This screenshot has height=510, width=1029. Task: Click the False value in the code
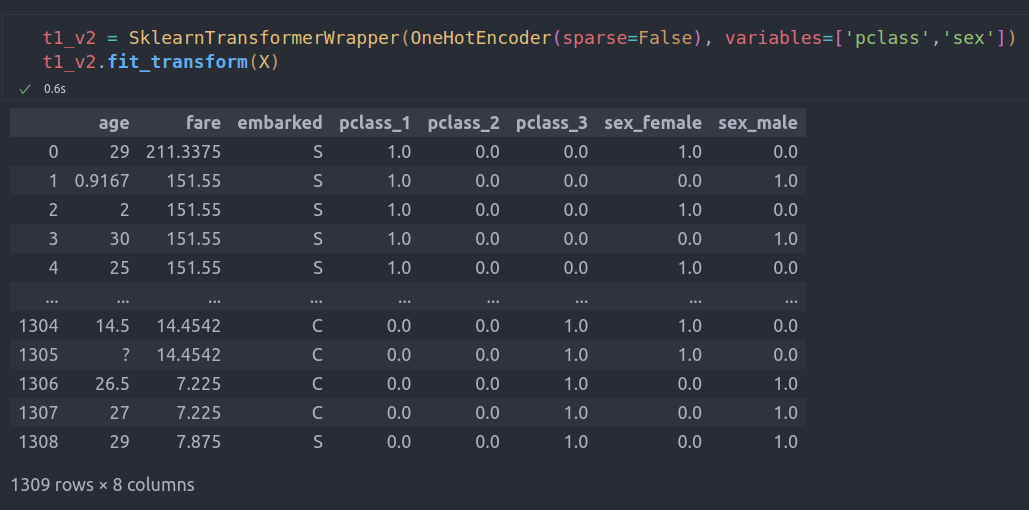coord(665,37)
